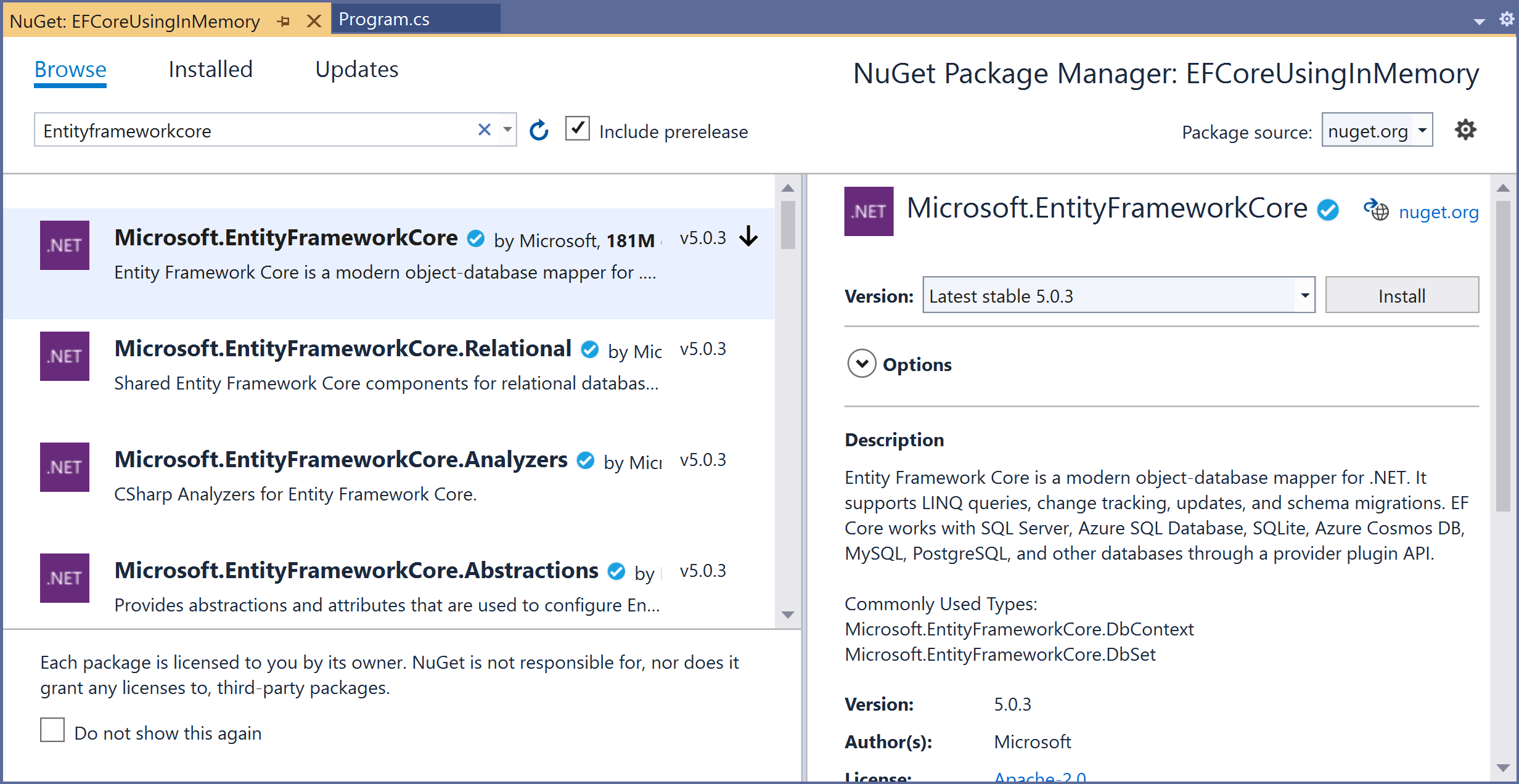Viewport: 1519px width, 784px height.
Task: Switch to the Updates tab
Action: coord(356,70)
